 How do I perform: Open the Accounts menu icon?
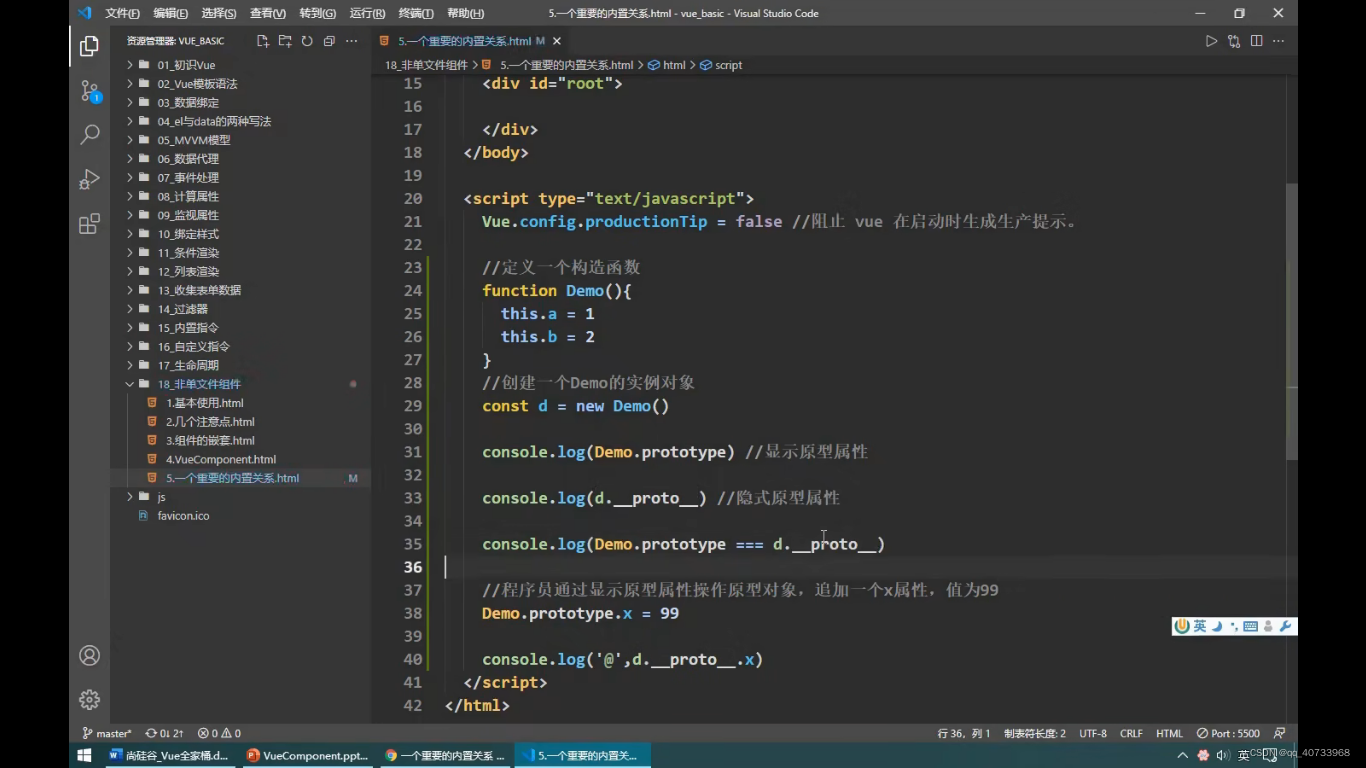pos(89,655)
